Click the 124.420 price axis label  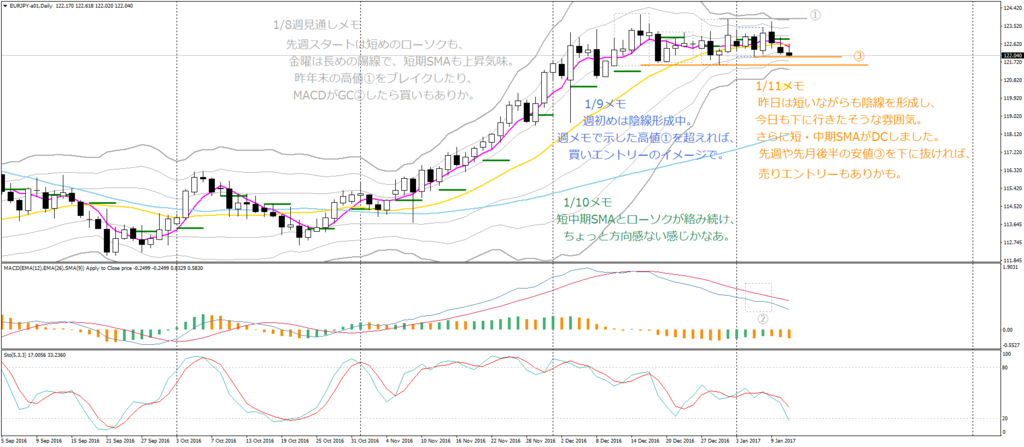pyautogui.click(x=1011, y=8)
